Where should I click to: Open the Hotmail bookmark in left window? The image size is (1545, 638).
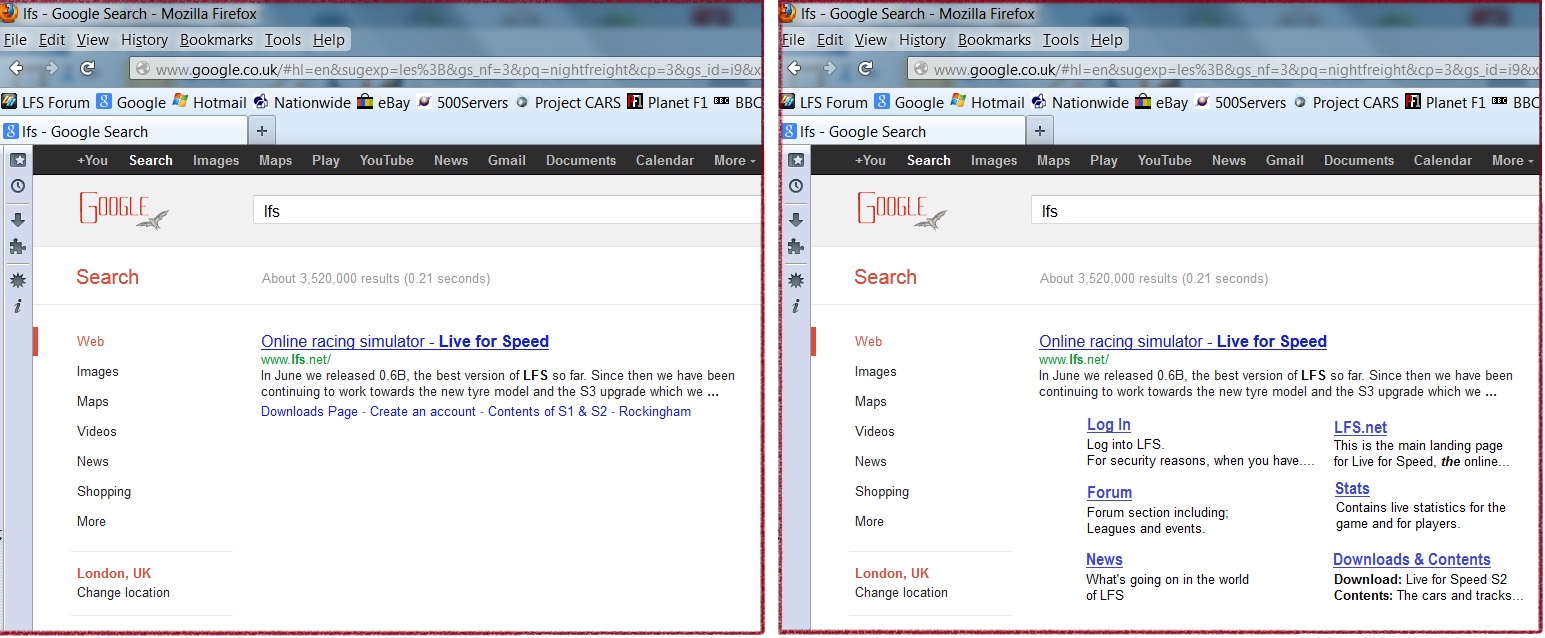(209, 102)
